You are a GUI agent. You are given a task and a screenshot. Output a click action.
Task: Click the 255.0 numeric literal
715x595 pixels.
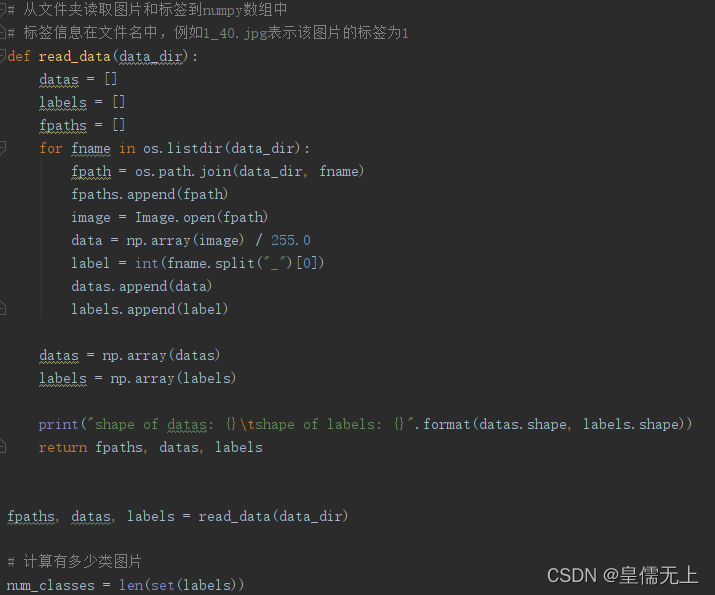(x=291, y=240)
